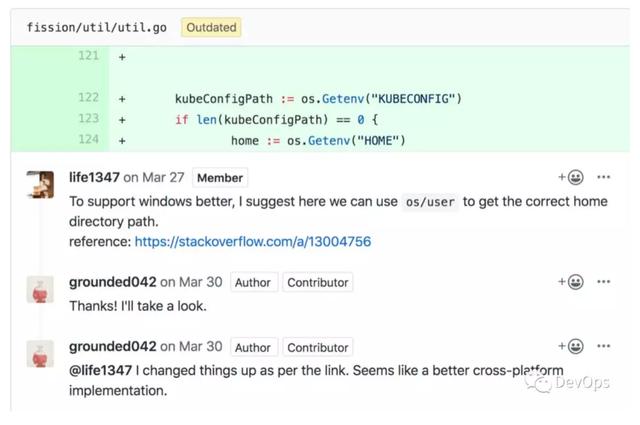
Task: Click the Contributor badge on the last comment
Action: (318, 347)
